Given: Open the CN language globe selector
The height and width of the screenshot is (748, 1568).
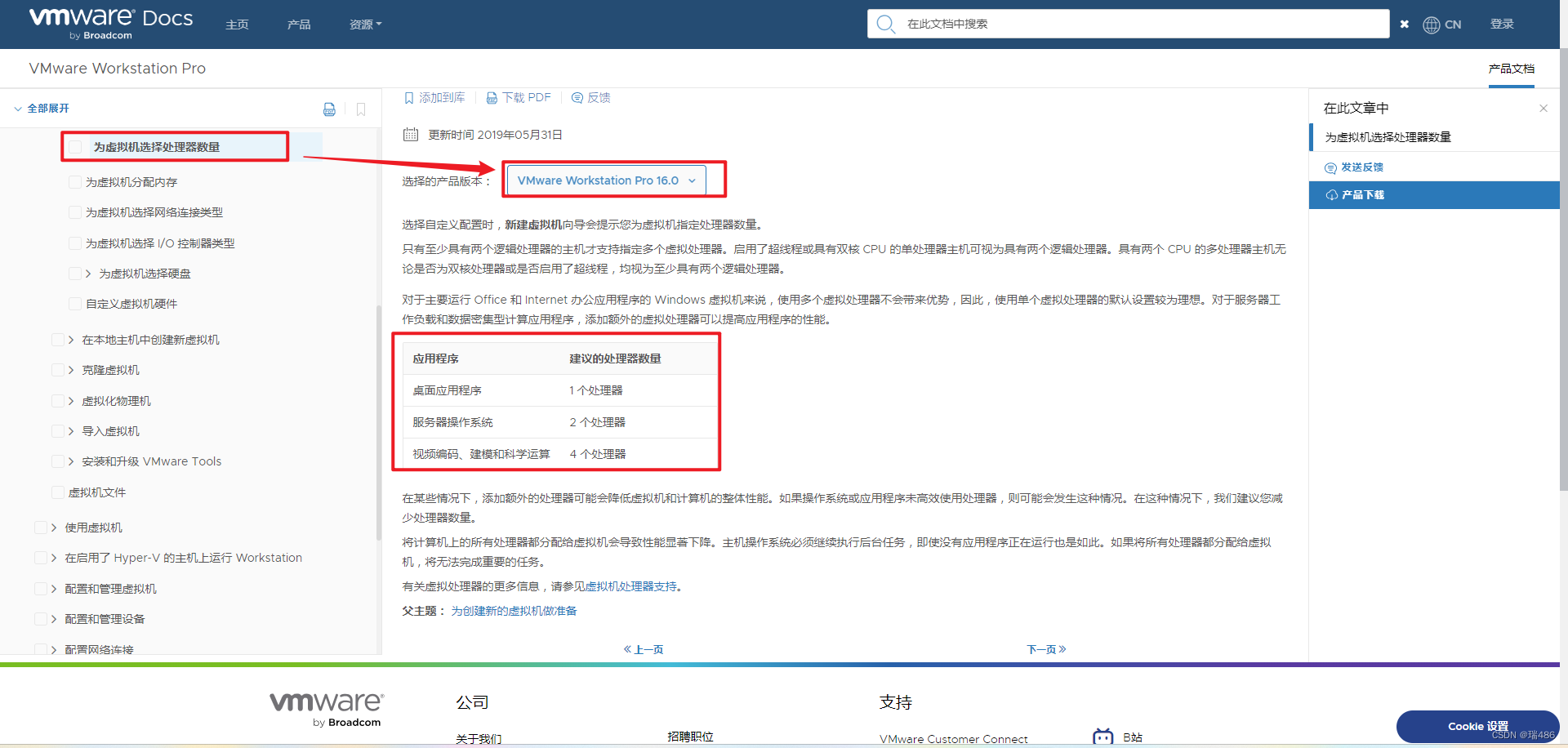Looking at the screenshot, I should coord(1442,24).
